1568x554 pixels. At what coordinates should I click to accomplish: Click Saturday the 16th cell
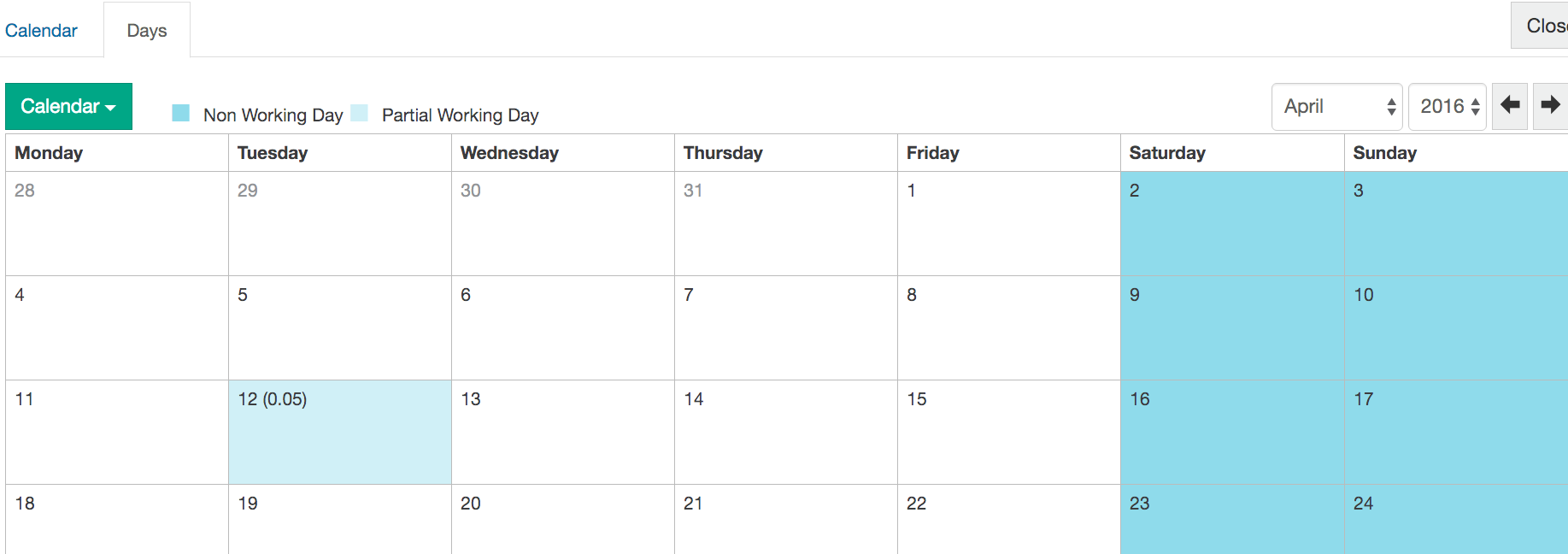pyautogui.click(x=1231, y=432)
